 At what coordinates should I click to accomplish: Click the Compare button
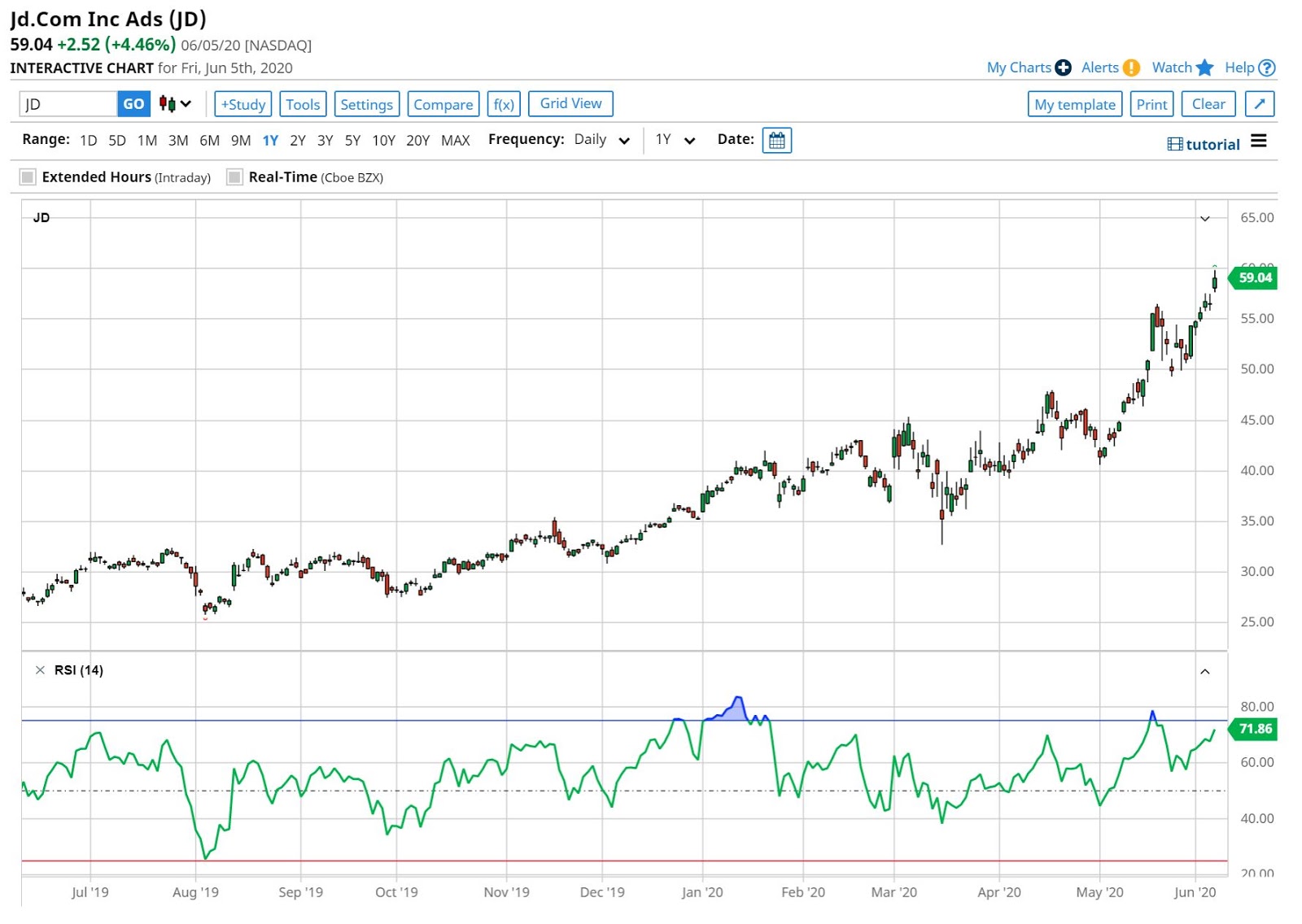pyautogui.click(x=443, y=104)
